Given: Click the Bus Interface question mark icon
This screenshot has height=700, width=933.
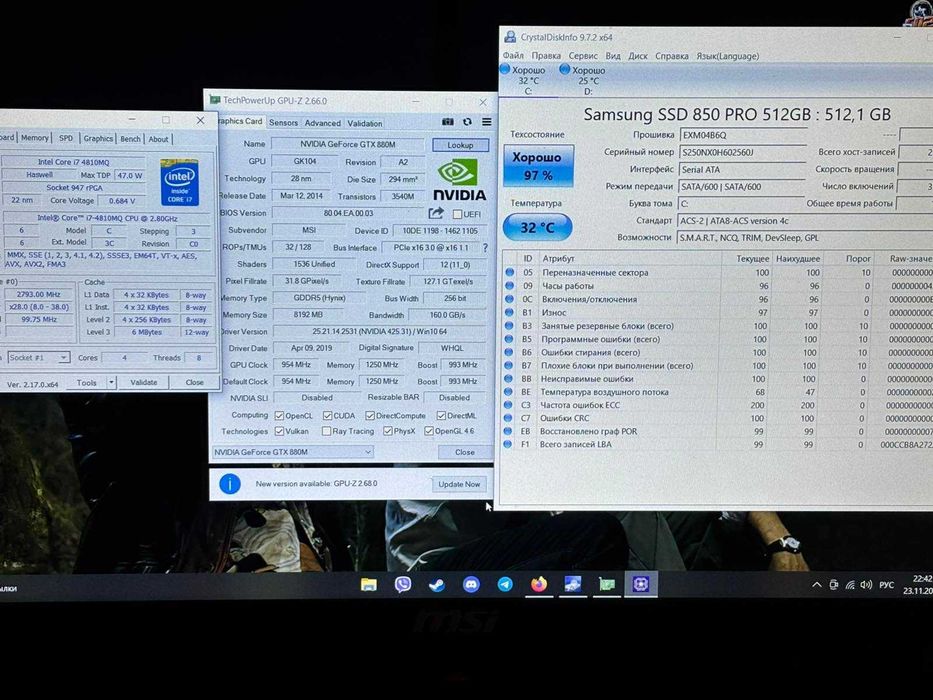Looking at the screenshot, I should (x=486, y=248).
